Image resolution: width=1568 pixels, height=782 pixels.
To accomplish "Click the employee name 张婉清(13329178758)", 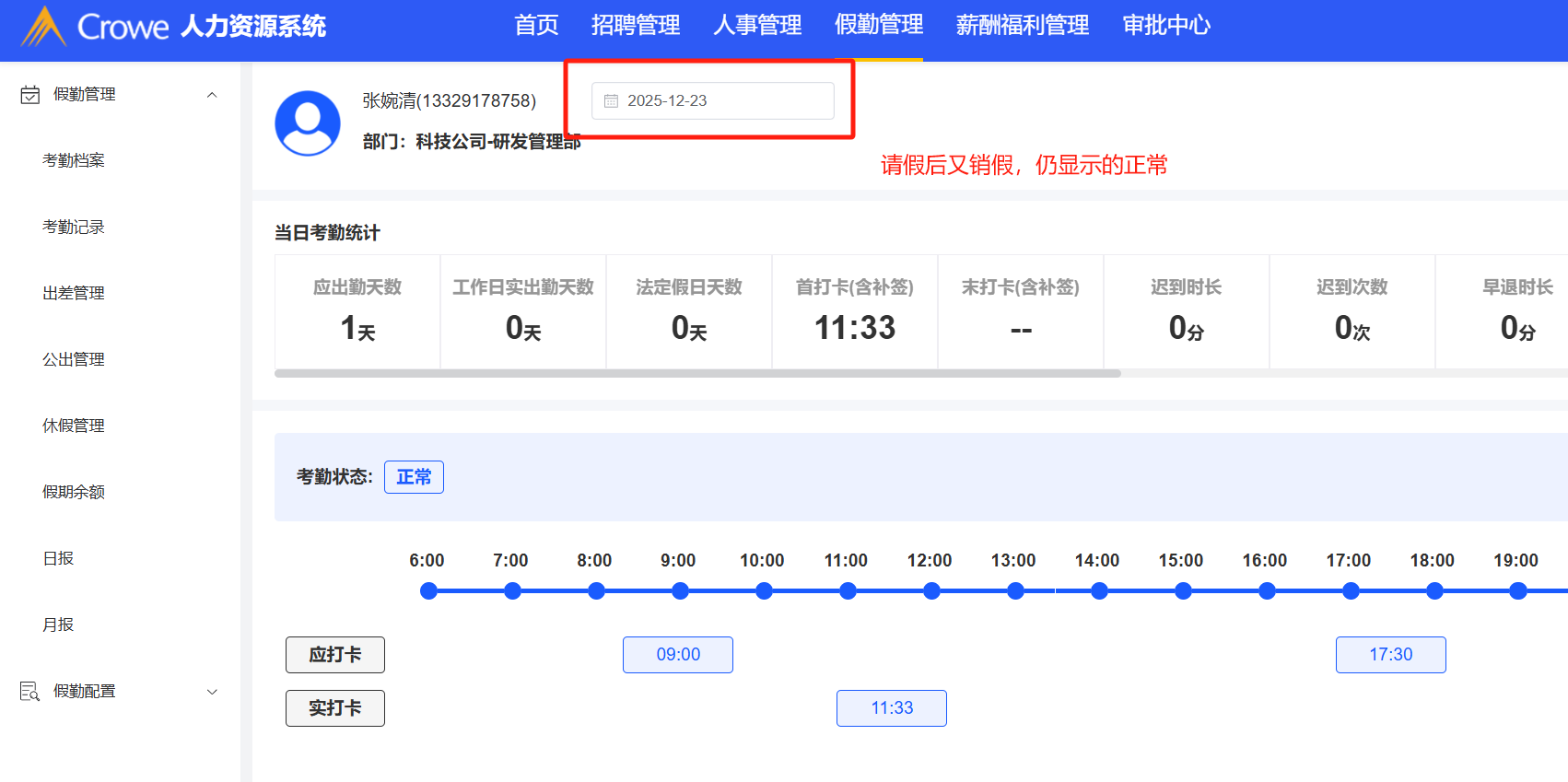I will (450, 100).
